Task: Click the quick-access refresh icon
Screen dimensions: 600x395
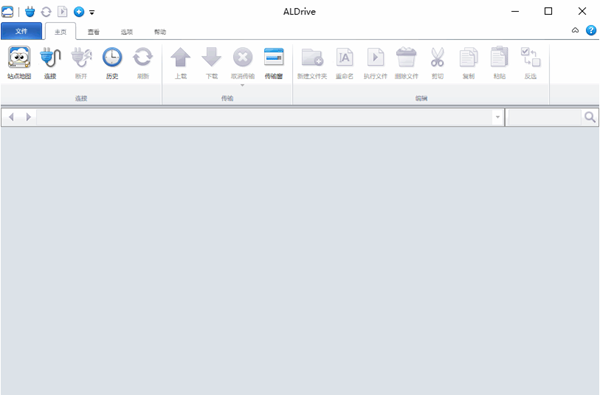Action: 46,12
